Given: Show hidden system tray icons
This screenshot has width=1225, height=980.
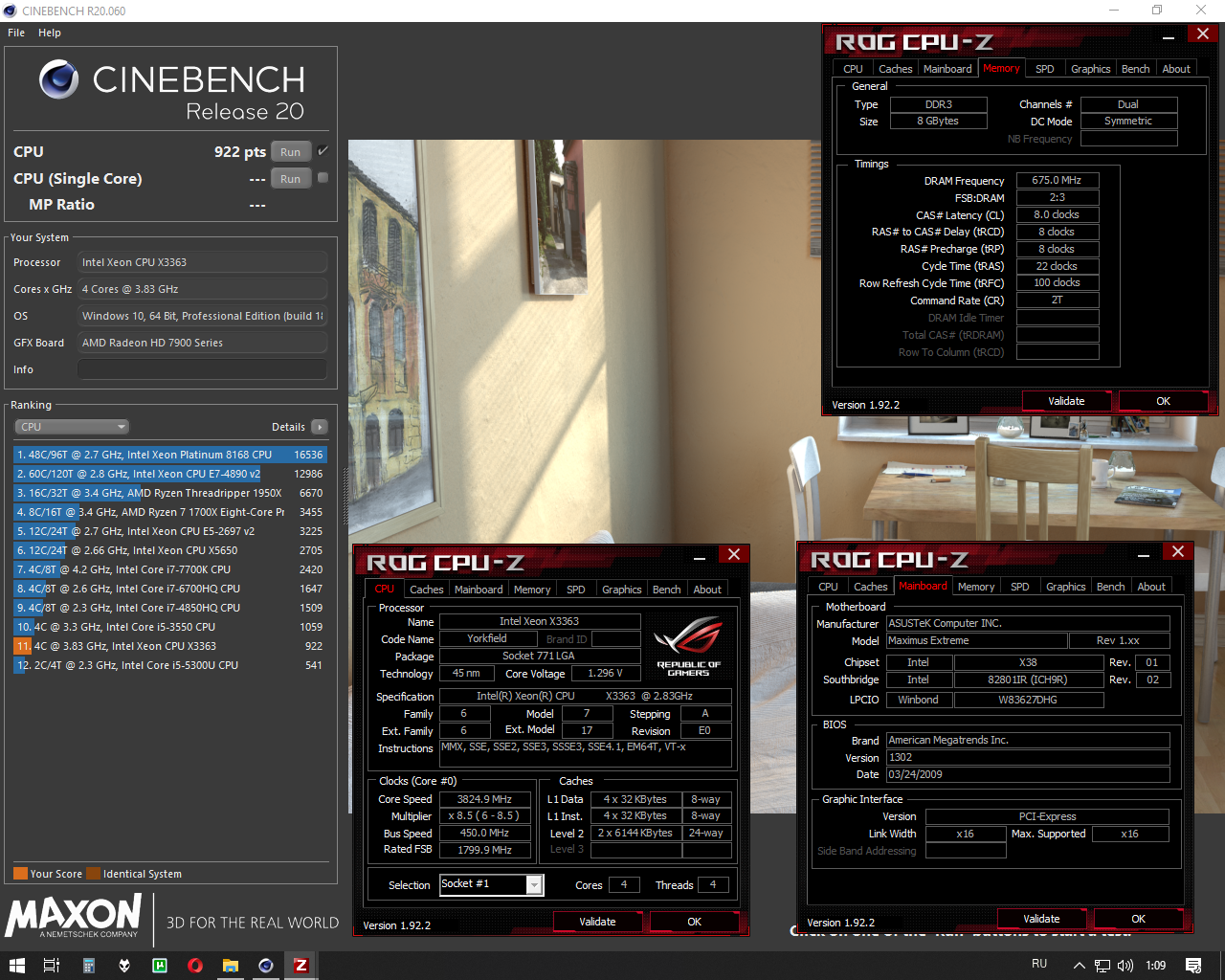Looking at the screenshot, I should click(1079, 965).
